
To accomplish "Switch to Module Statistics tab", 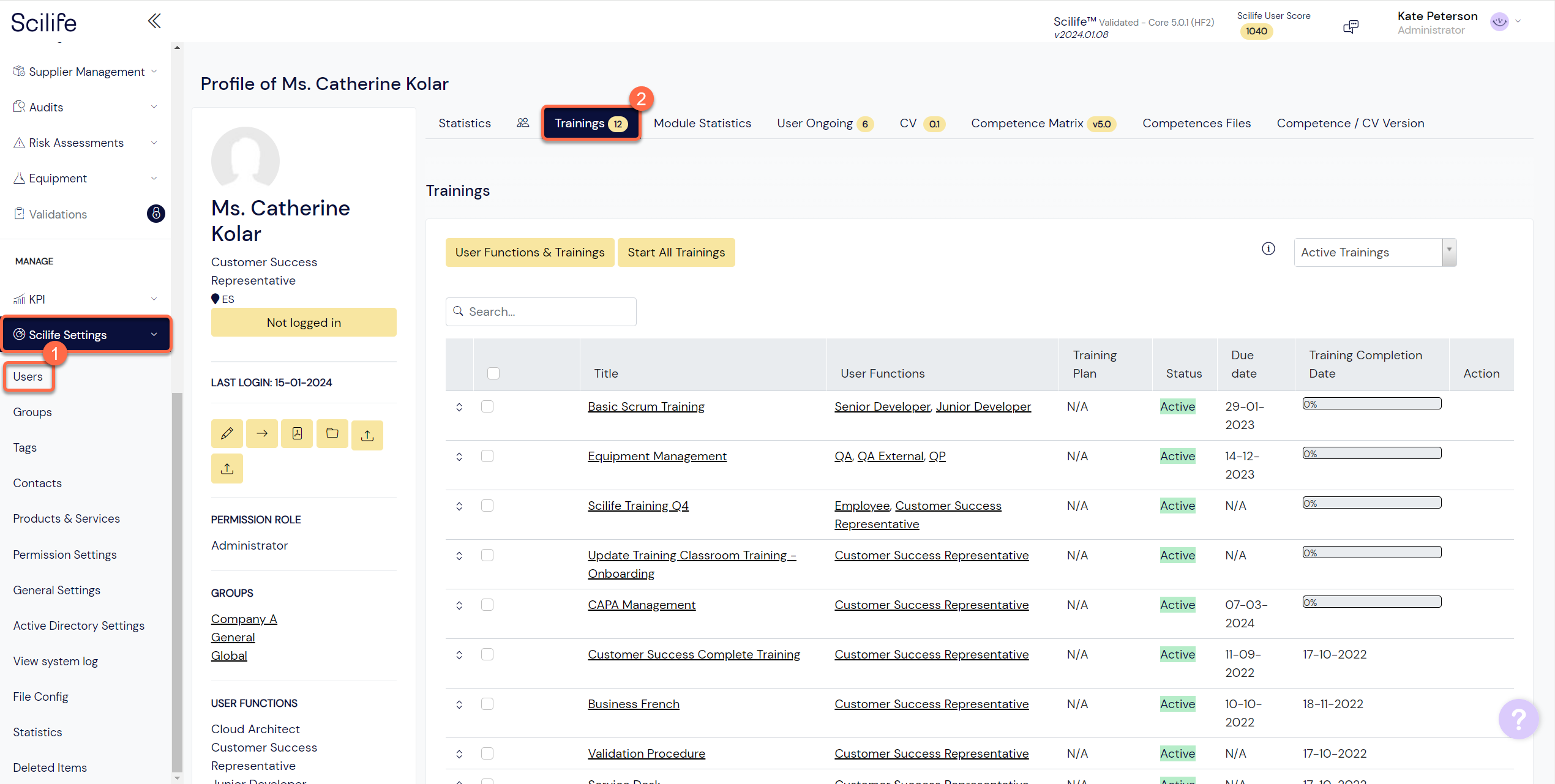I will pyautogui.click(x=702, y=123).
